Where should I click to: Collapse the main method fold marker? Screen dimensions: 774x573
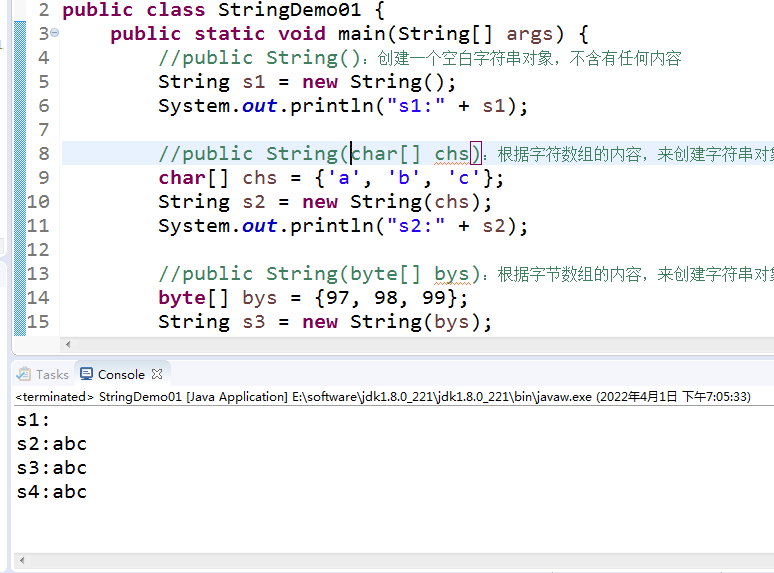(54, 33)
